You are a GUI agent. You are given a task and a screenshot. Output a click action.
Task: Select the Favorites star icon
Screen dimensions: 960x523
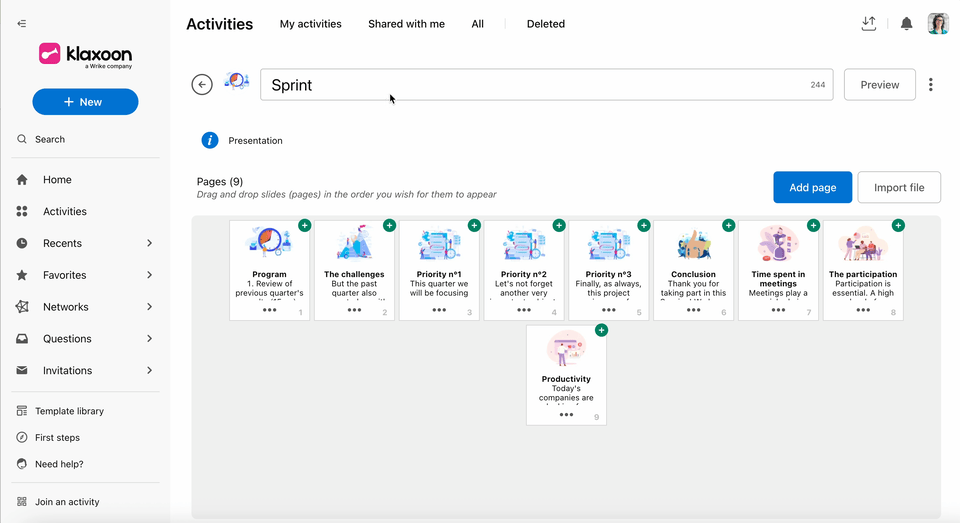(x=22, y=275)
